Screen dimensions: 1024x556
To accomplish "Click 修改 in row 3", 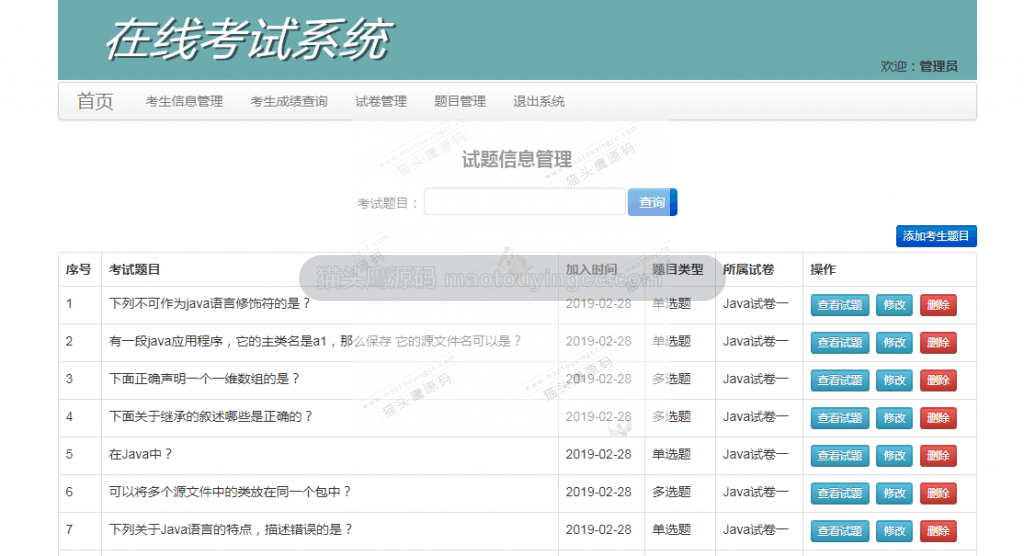I will [894, 380].
